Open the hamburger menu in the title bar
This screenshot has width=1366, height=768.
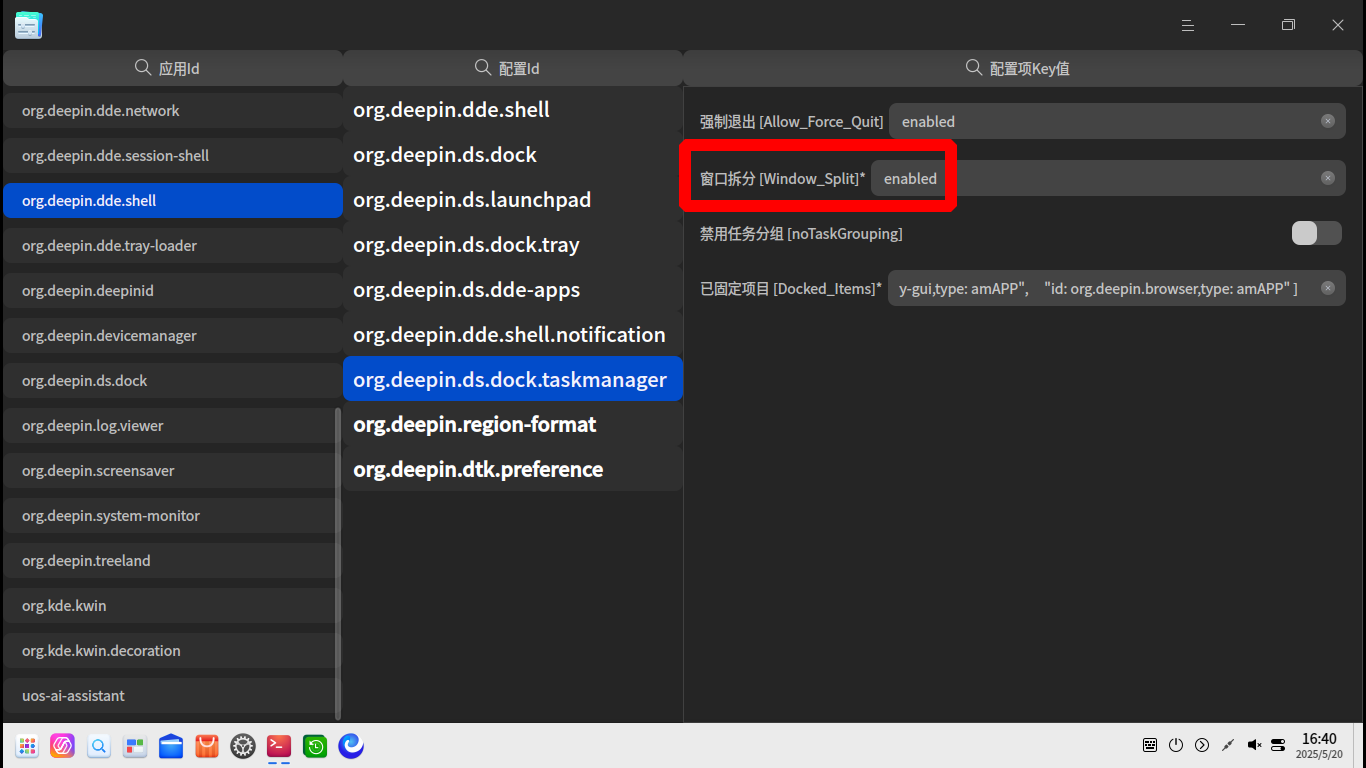coord(1188,25)
